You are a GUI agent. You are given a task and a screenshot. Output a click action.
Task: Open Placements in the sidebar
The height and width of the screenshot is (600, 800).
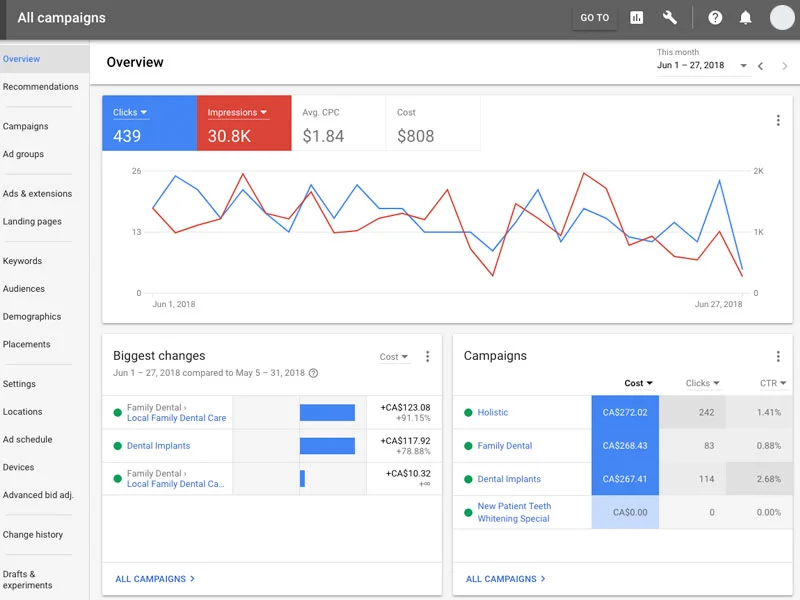pos(27,344)
